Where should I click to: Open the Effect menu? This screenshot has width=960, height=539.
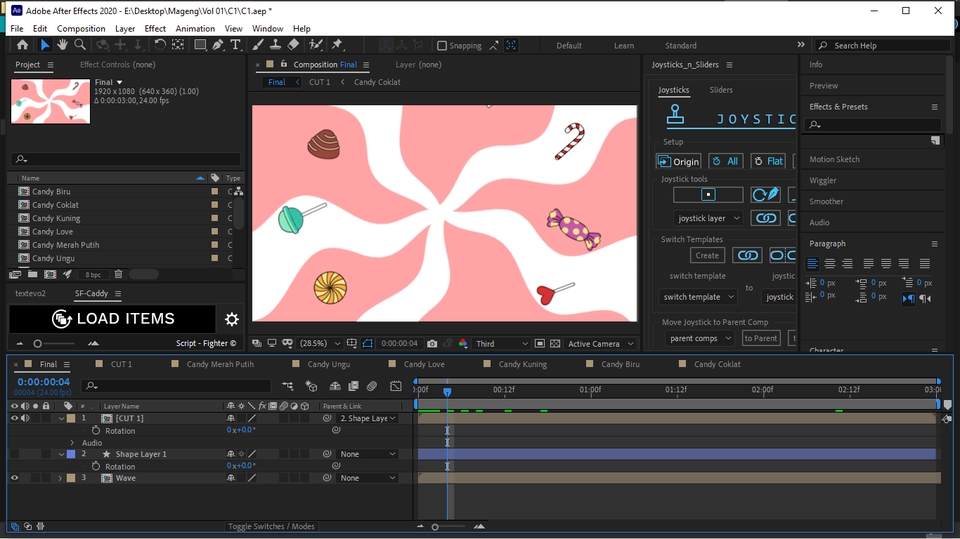pos(155,28)
